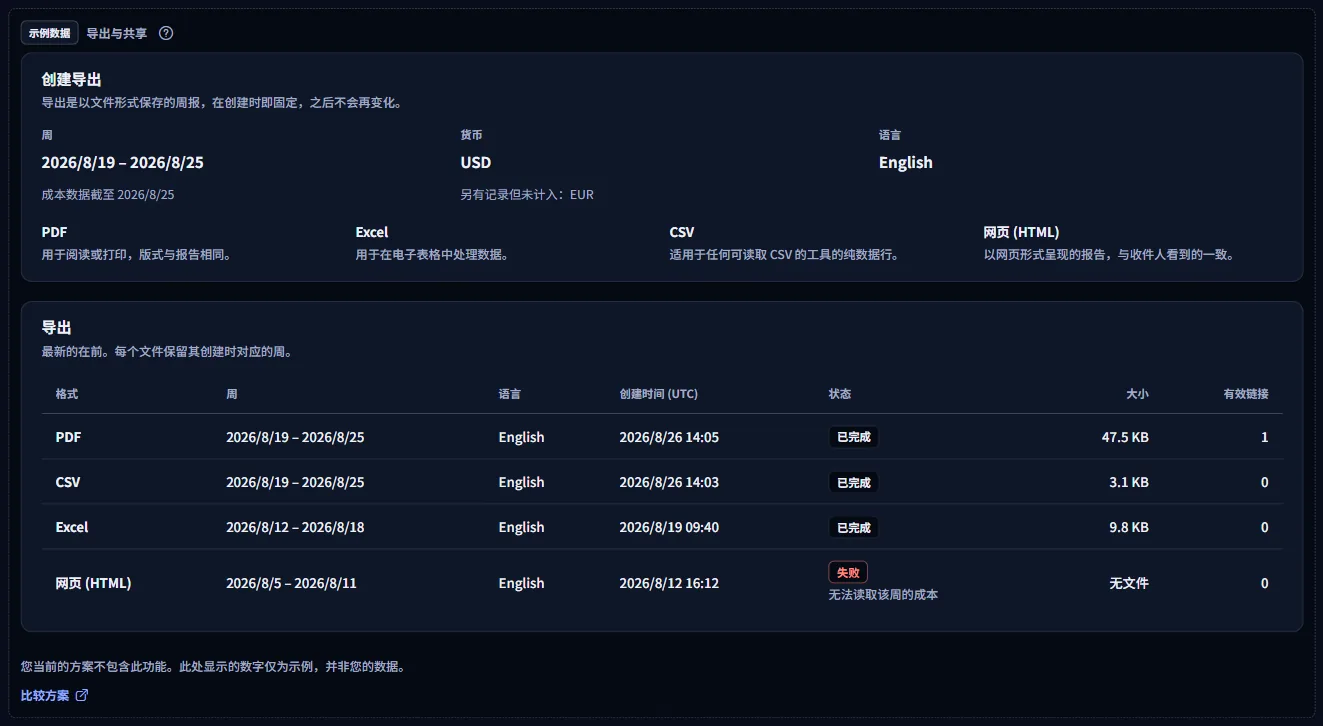Click the 创建时间 (UTC) column header

click(659, 394)
